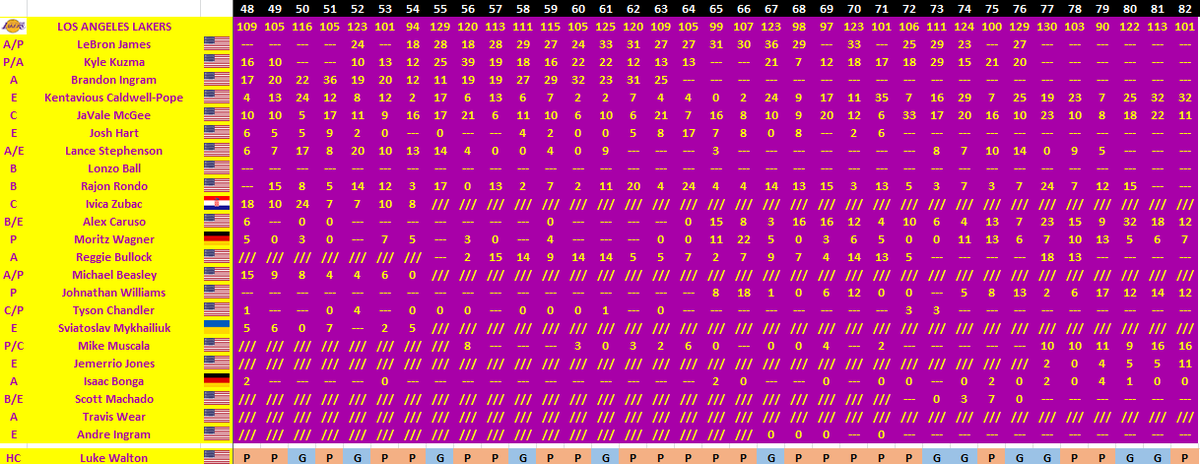Select the Luke Walton coach name cell
This screenshot has height=464, width=1200.
(x=114, y=458)
